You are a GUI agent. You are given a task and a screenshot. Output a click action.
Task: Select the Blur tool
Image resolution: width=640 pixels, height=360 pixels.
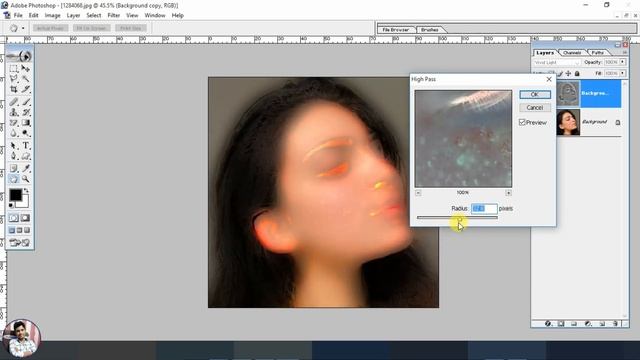pyautogui.click(x=13, y=133)
